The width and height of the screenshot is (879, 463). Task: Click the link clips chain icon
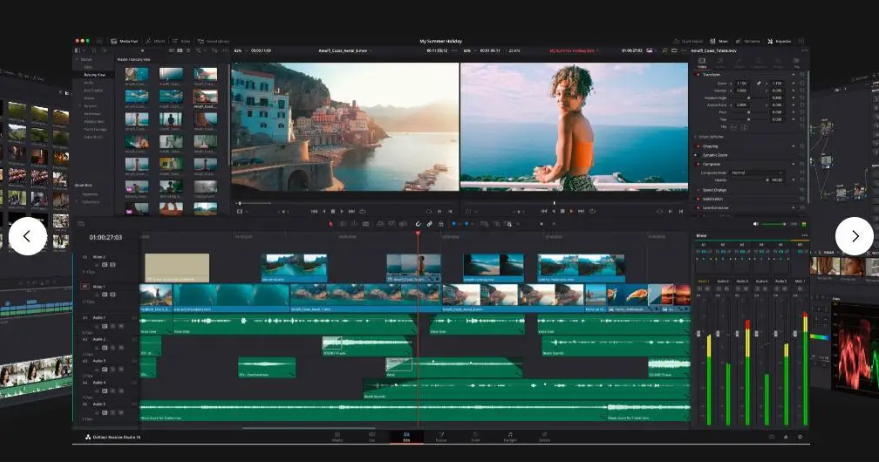coord(429,224)
